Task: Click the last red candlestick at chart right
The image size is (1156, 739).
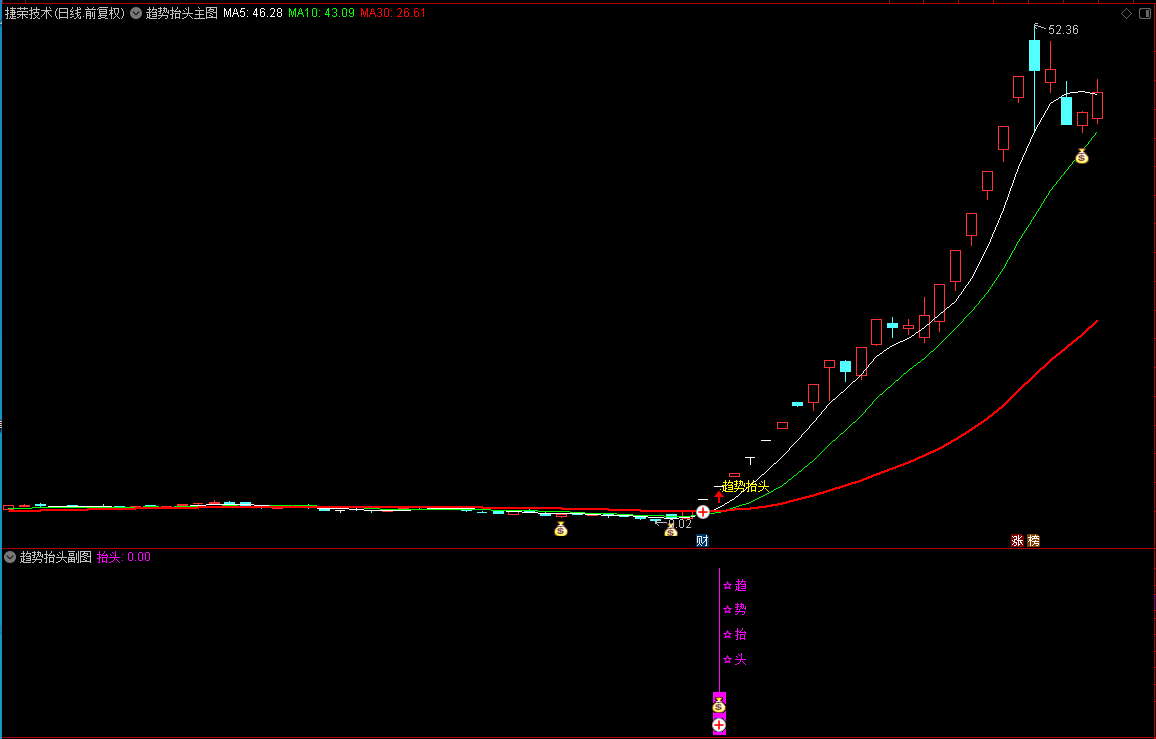Action: [x=1098, y=105]
